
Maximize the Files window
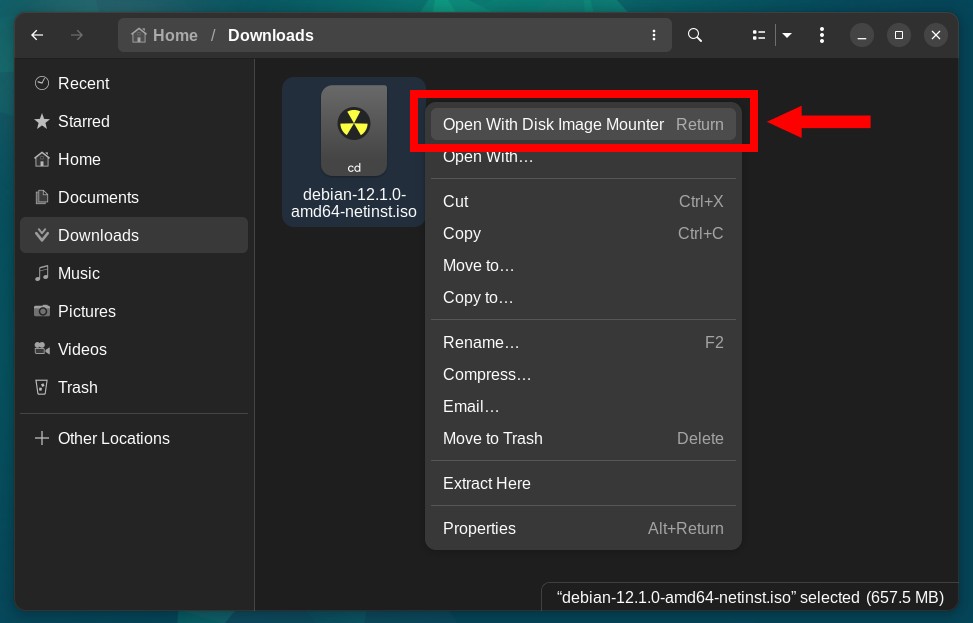(899, 35)
